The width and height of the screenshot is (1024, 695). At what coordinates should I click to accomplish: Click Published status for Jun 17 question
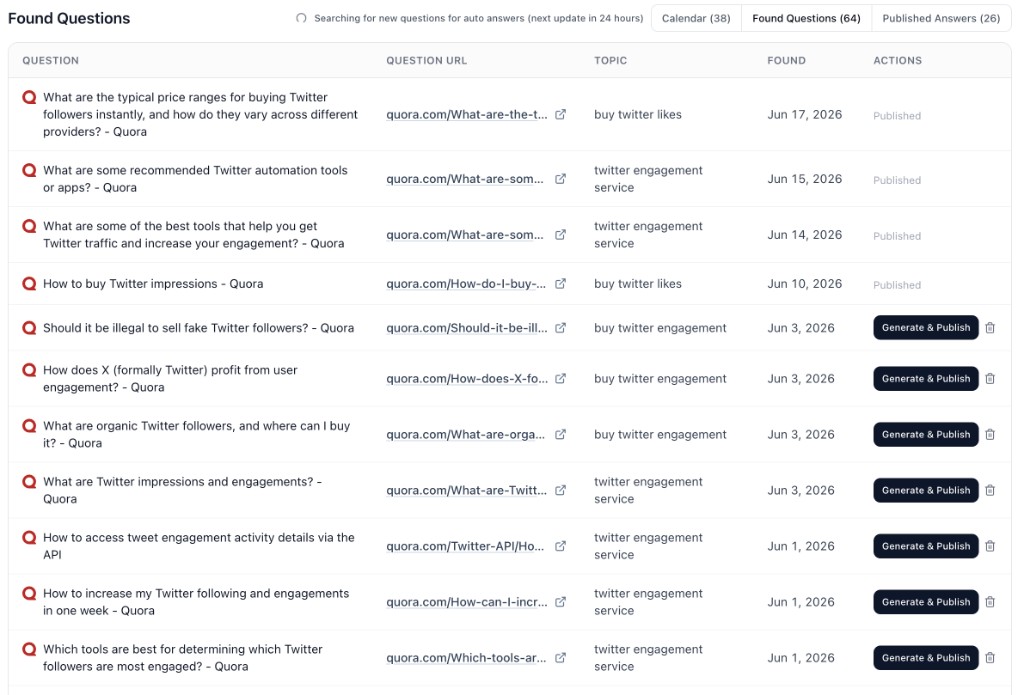[897, 116]
